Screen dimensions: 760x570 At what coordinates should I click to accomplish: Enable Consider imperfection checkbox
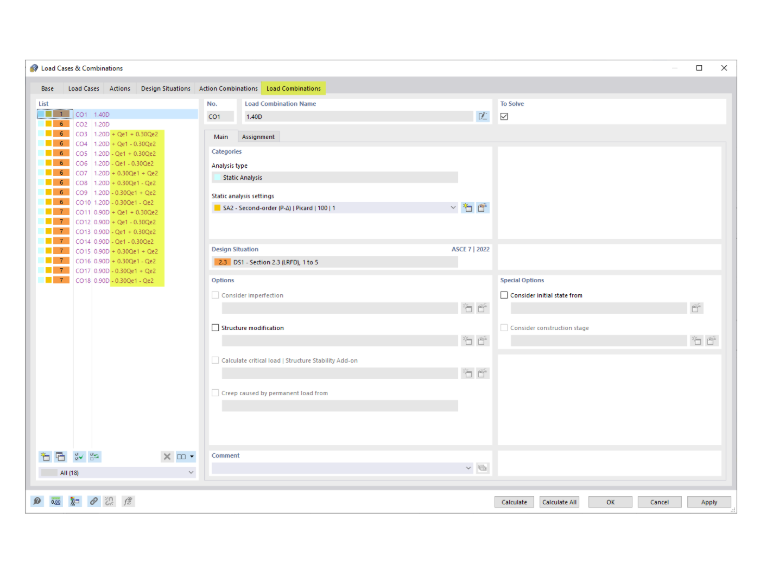pyautogui.click(x=215, y=295)
